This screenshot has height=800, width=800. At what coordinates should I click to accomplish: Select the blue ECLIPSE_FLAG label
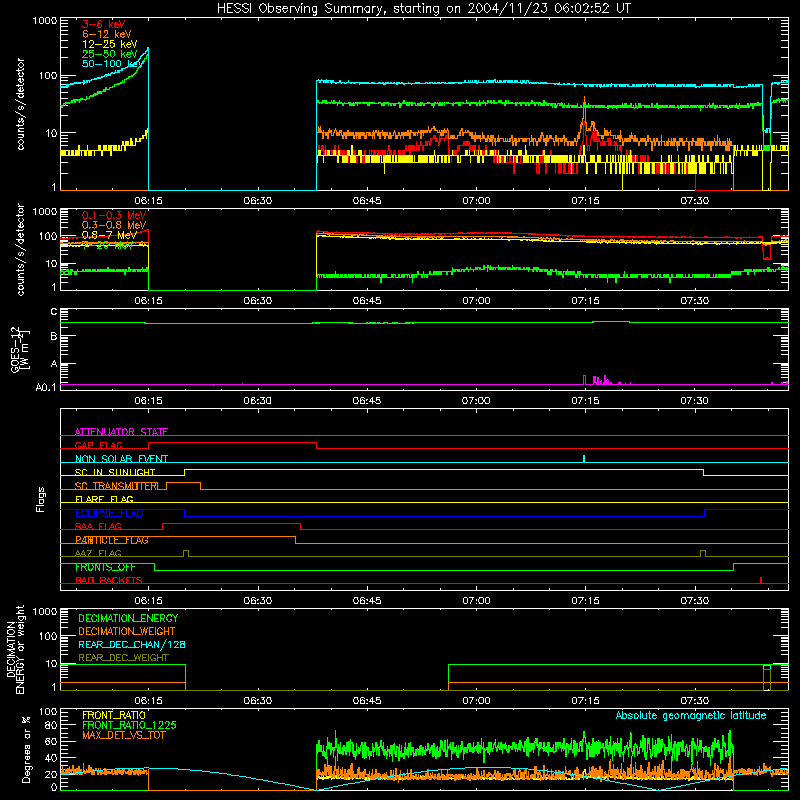pos(109,513)
